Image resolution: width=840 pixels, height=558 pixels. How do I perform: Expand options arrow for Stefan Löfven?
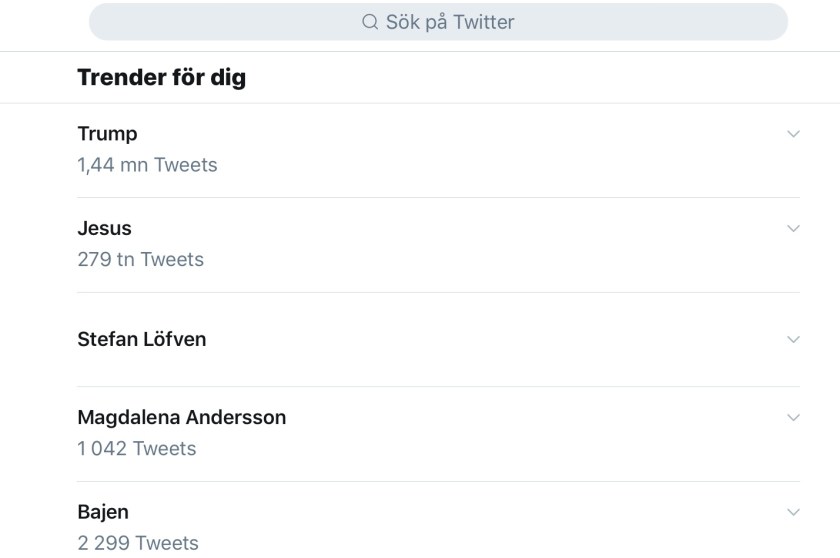pyautogui.click(x=793, y=340)
